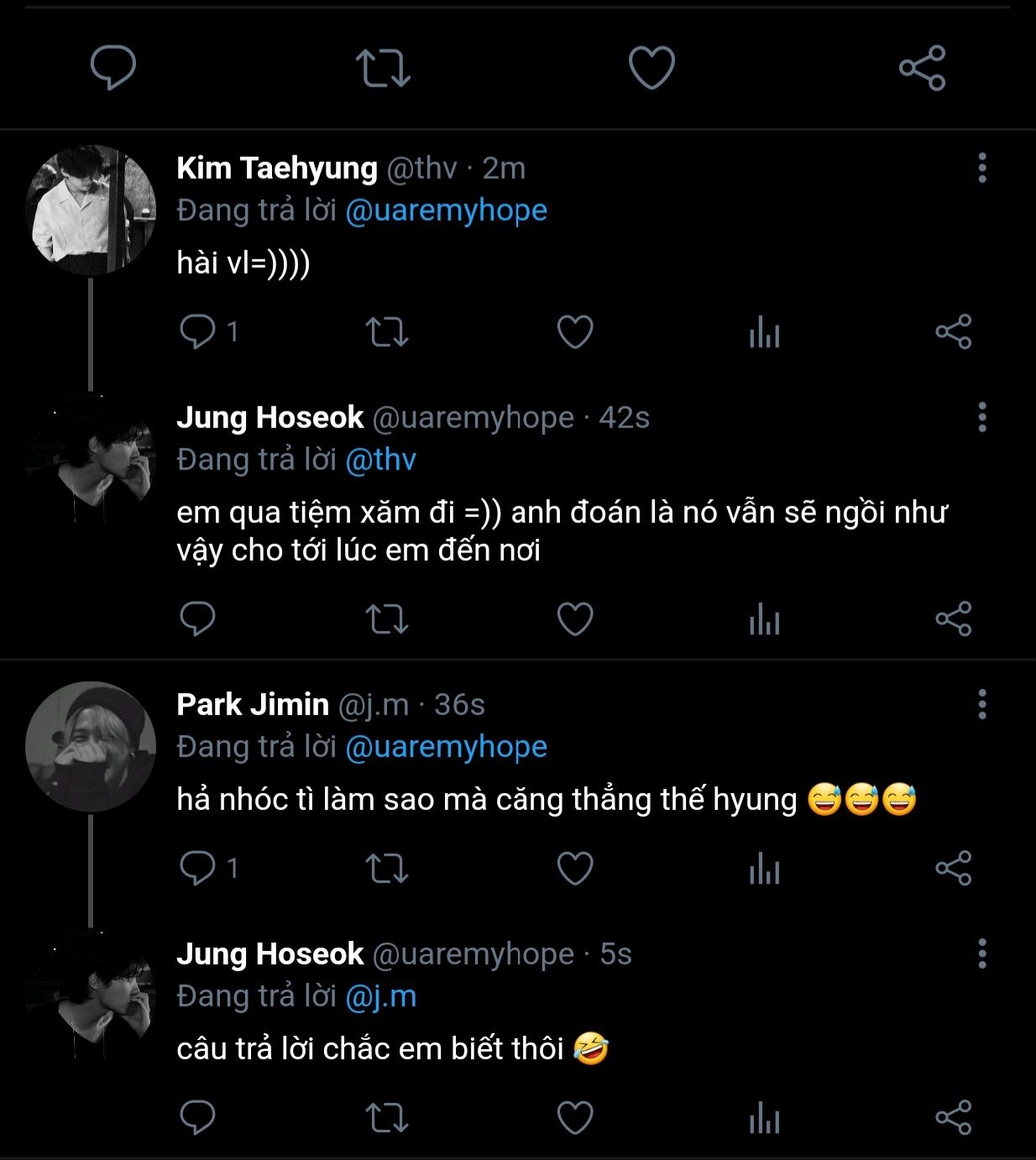Share the main tweet at top
This screenshot has width=1036, height=1160.
(922, 68)
